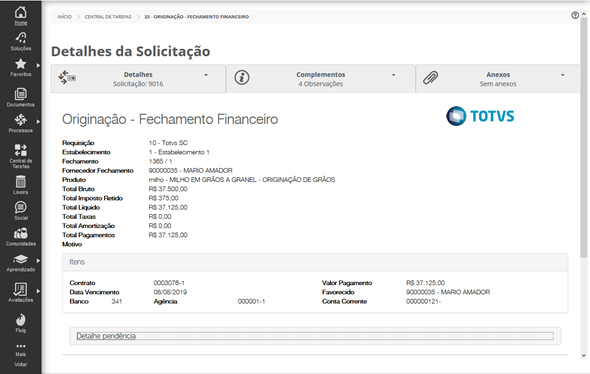Viewport: 590px width, 374px height.
Task: Go to Início breadcrumb
Action: [64, 17]
